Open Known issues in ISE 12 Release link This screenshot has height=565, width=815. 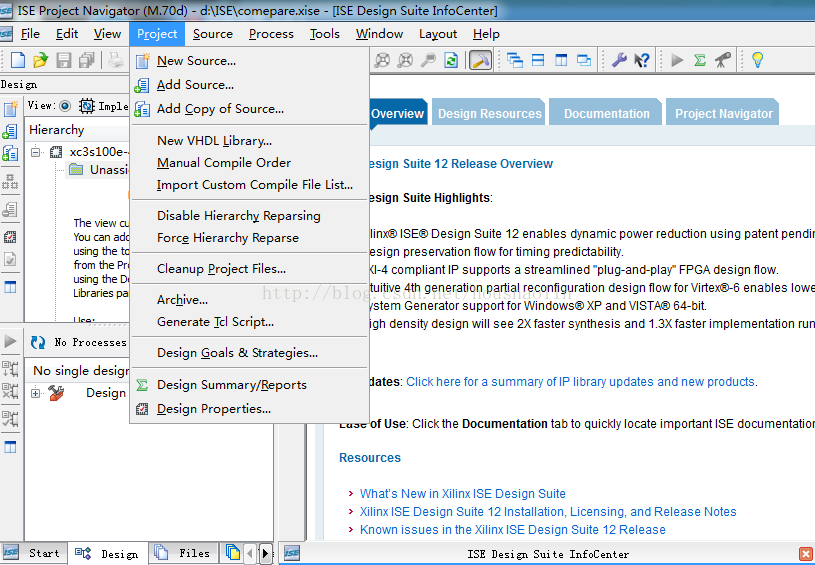pyautogui.click(x=512, y=530)
